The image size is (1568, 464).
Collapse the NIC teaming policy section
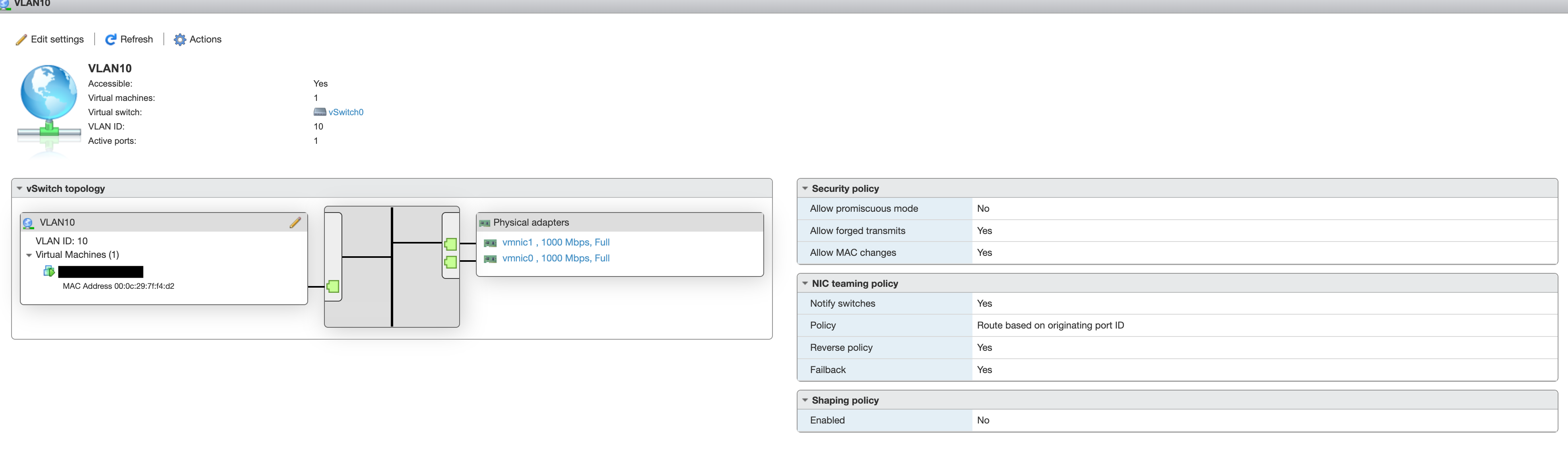(805, 283)
